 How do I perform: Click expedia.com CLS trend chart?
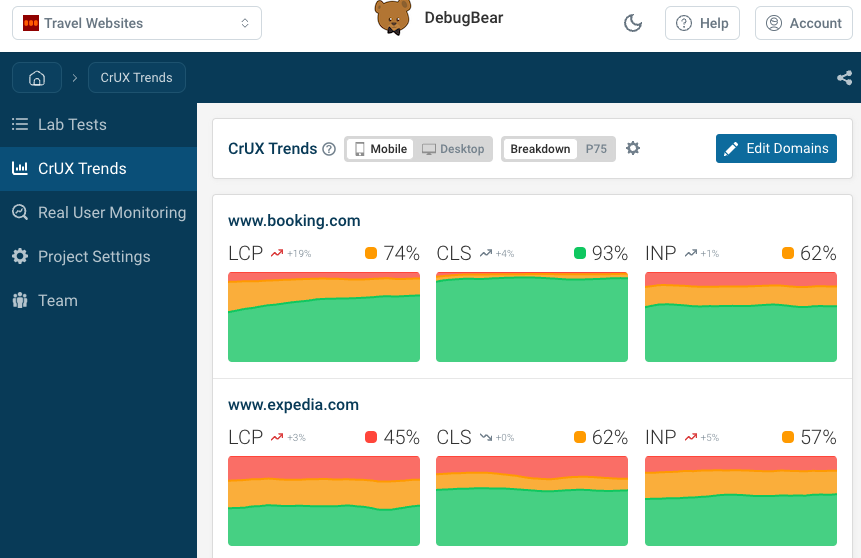point(532,501)
